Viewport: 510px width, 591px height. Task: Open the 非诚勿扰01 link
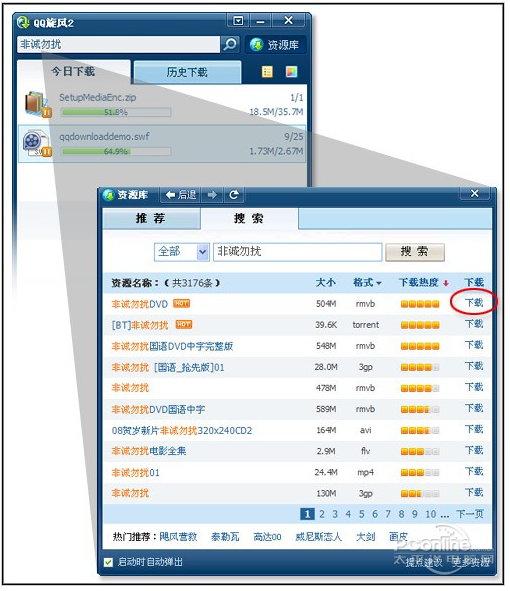[135, 473]
